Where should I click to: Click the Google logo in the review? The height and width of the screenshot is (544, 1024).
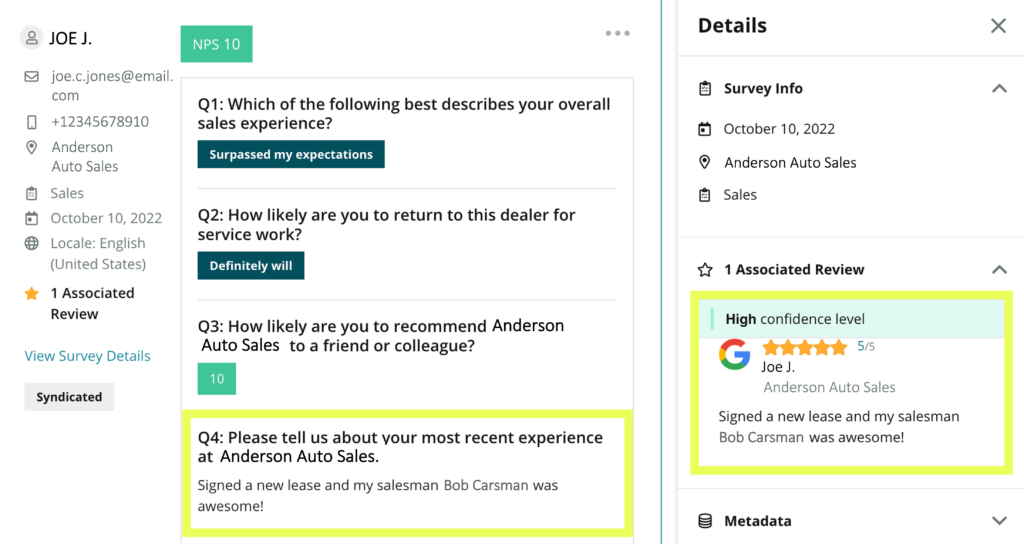tap(735, 355)
